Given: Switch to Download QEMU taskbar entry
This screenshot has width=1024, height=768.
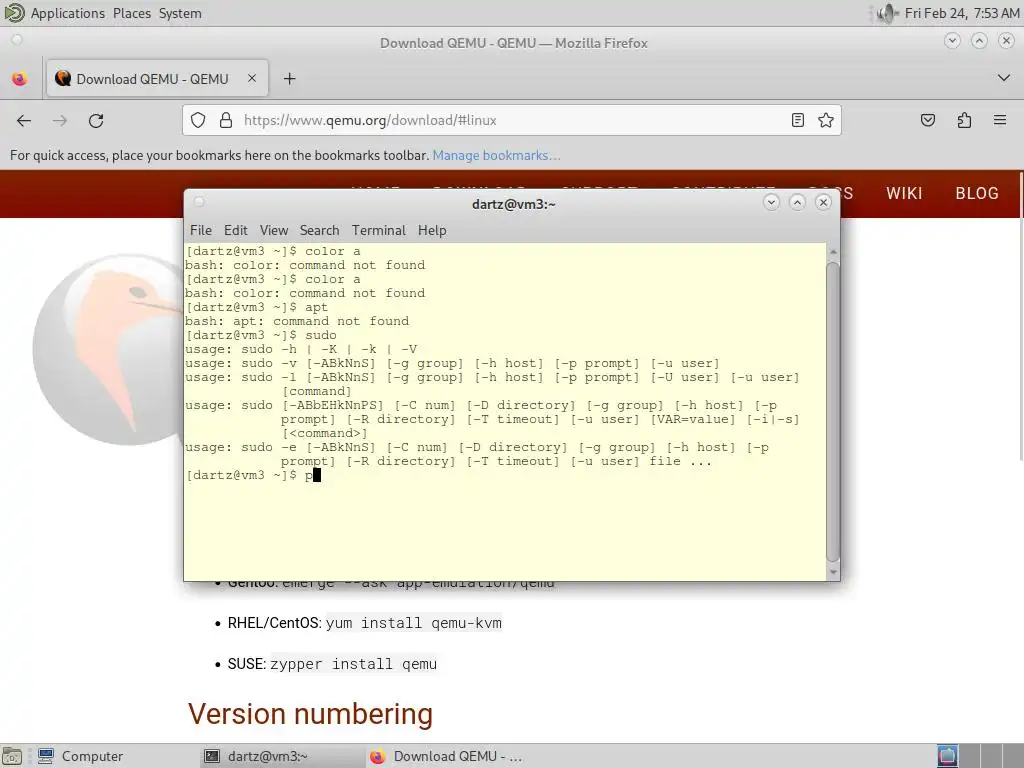Looking at the screenshot, I should 446,756.
